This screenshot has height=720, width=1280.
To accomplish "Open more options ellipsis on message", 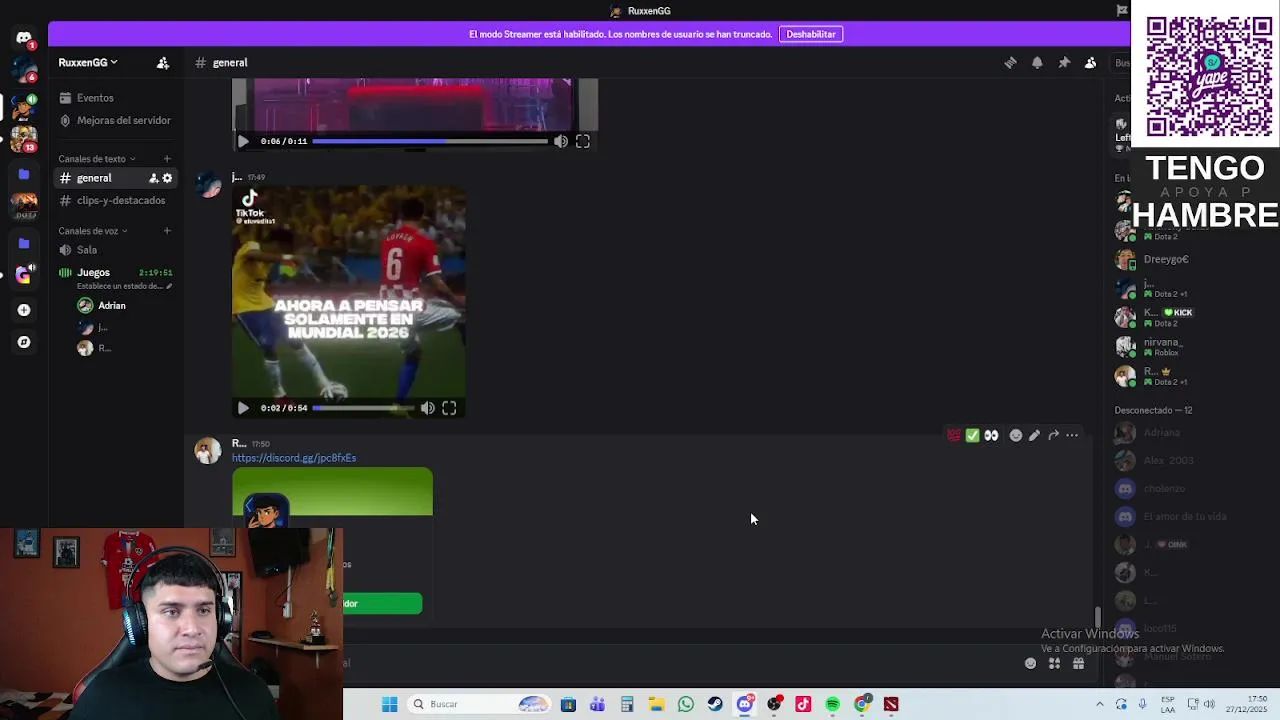I will click(1072, 435).
